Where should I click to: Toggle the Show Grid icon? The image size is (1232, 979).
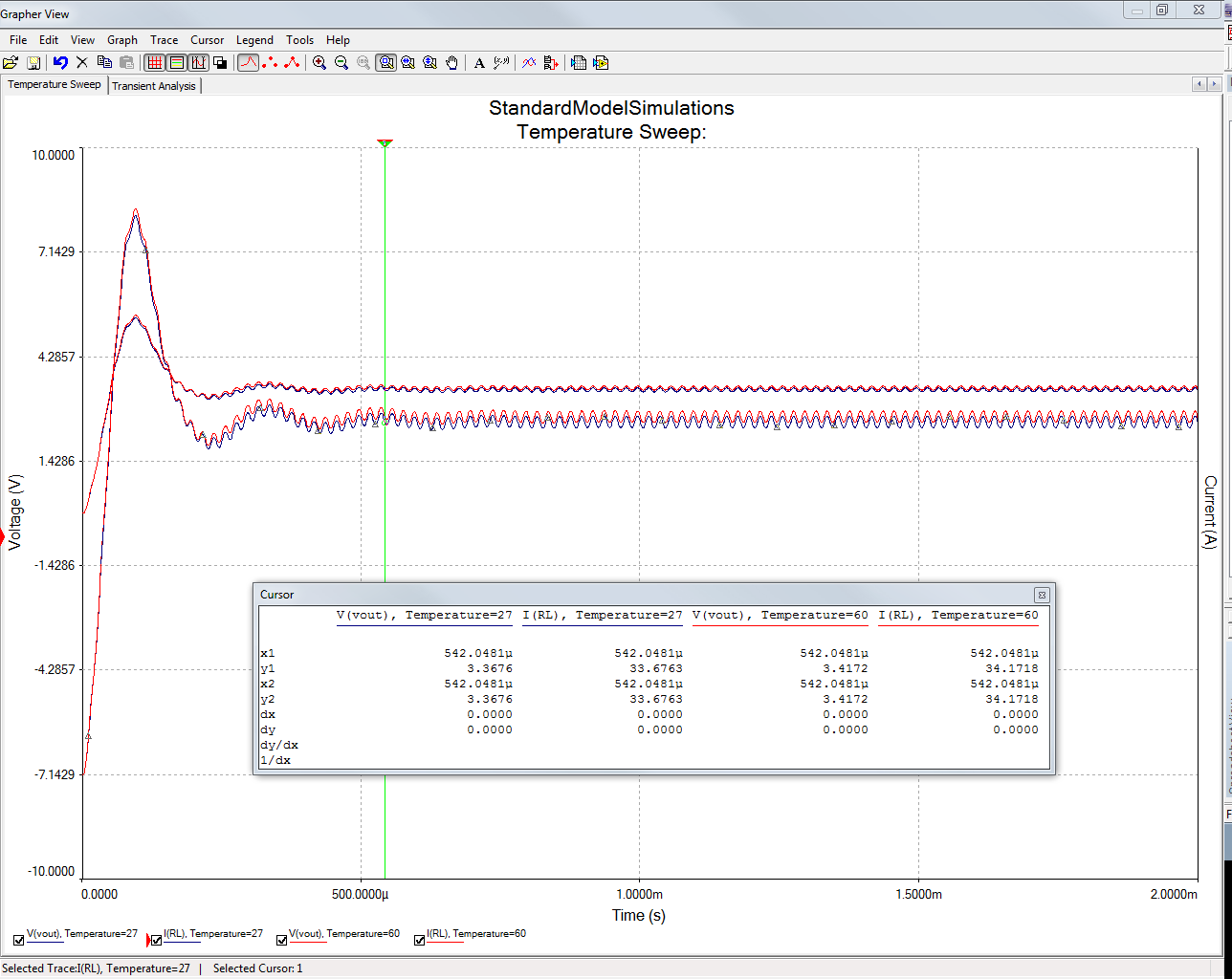point(154,63)
